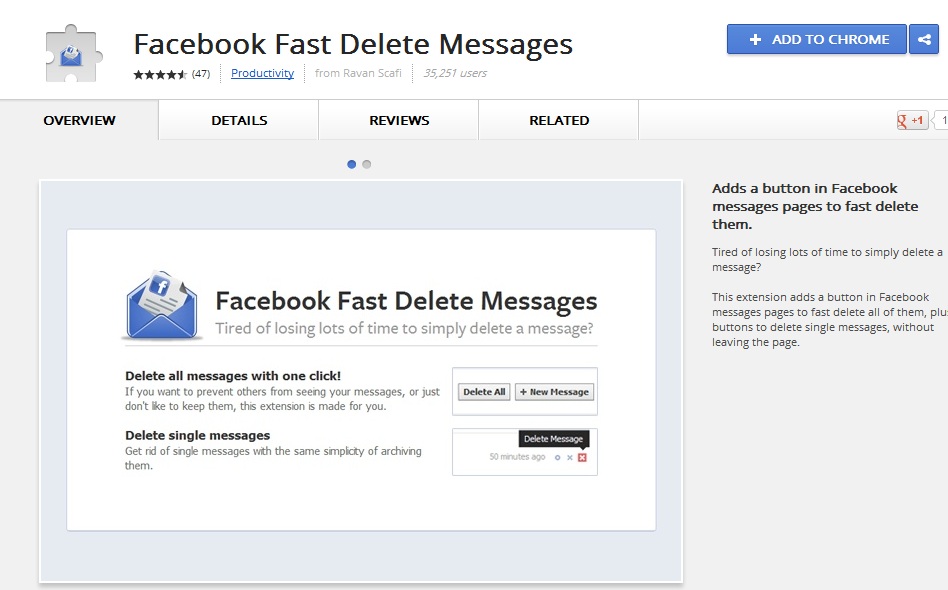Screen dimensions: 948x590
Task: Click the extension screenshot preview image
Action: (361, 381)
